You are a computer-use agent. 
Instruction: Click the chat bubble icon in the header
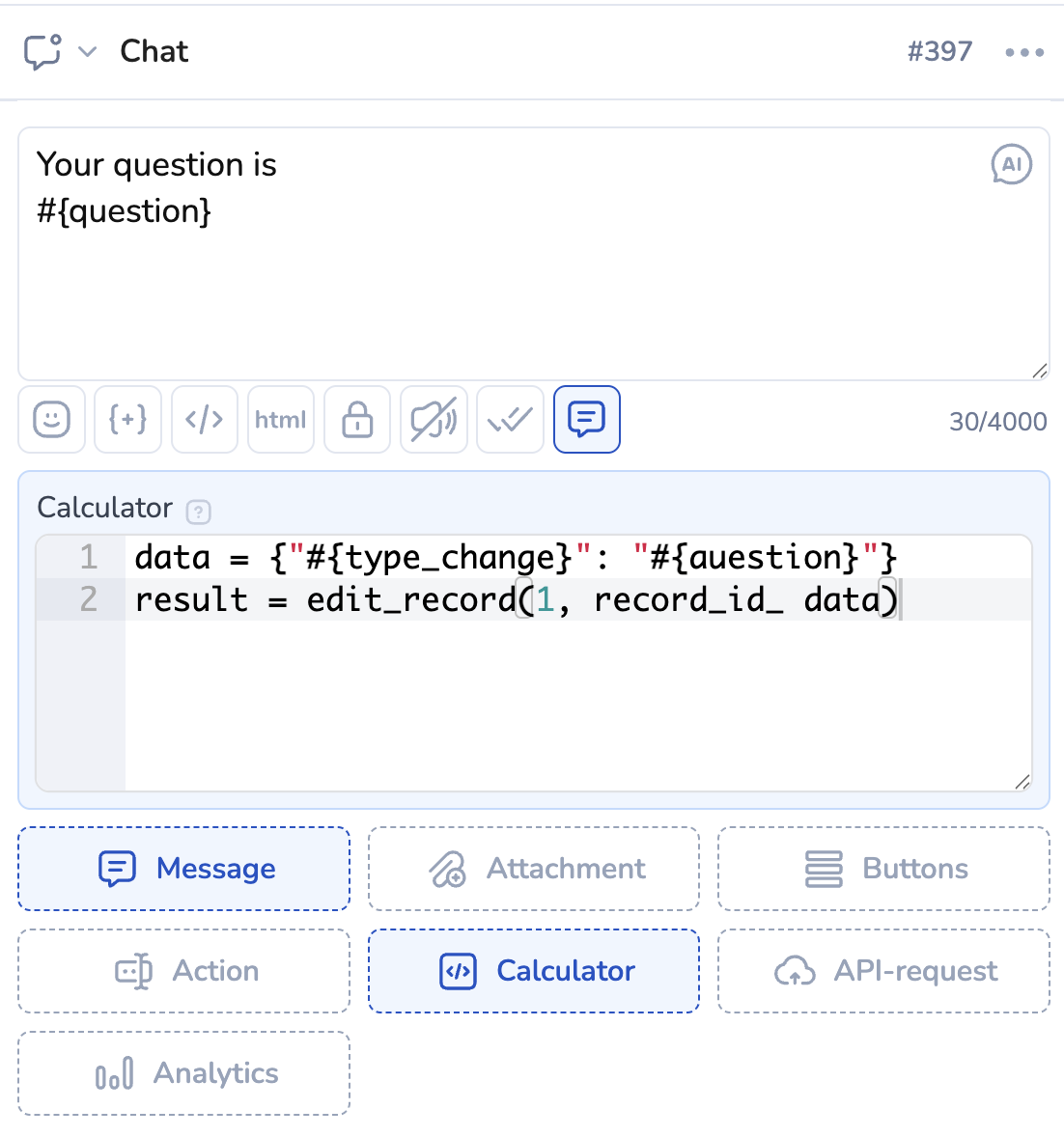click(42, 52)
